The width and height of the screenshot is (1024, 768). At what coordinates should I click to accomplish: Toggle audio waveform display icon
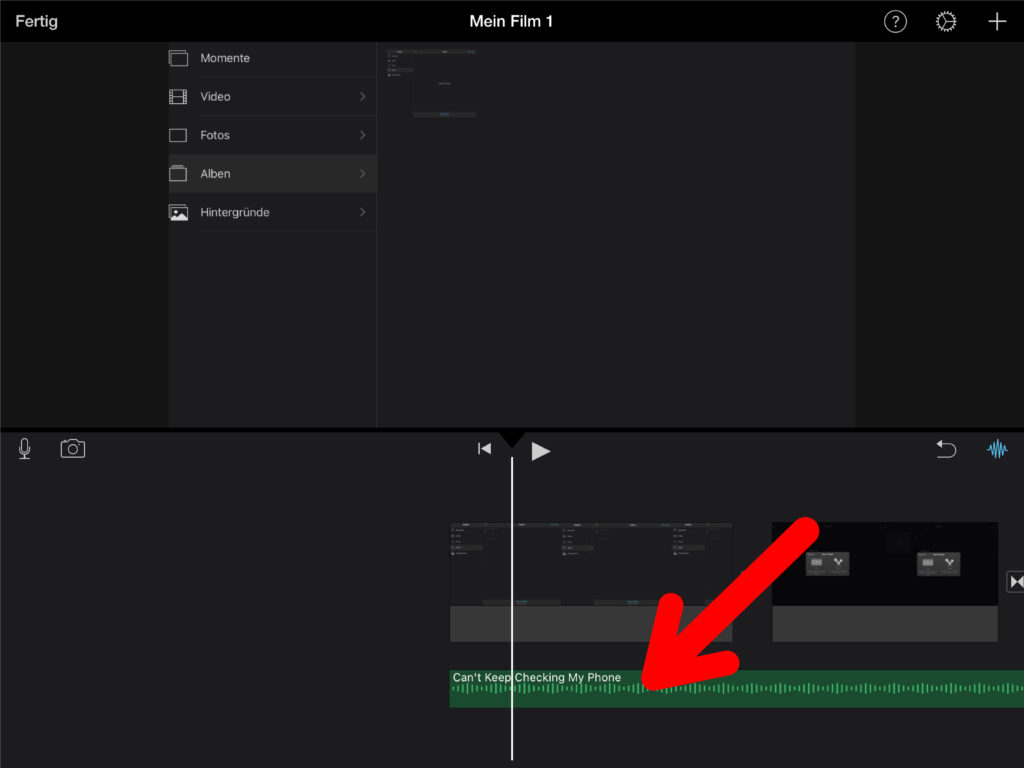coord(997,450)
